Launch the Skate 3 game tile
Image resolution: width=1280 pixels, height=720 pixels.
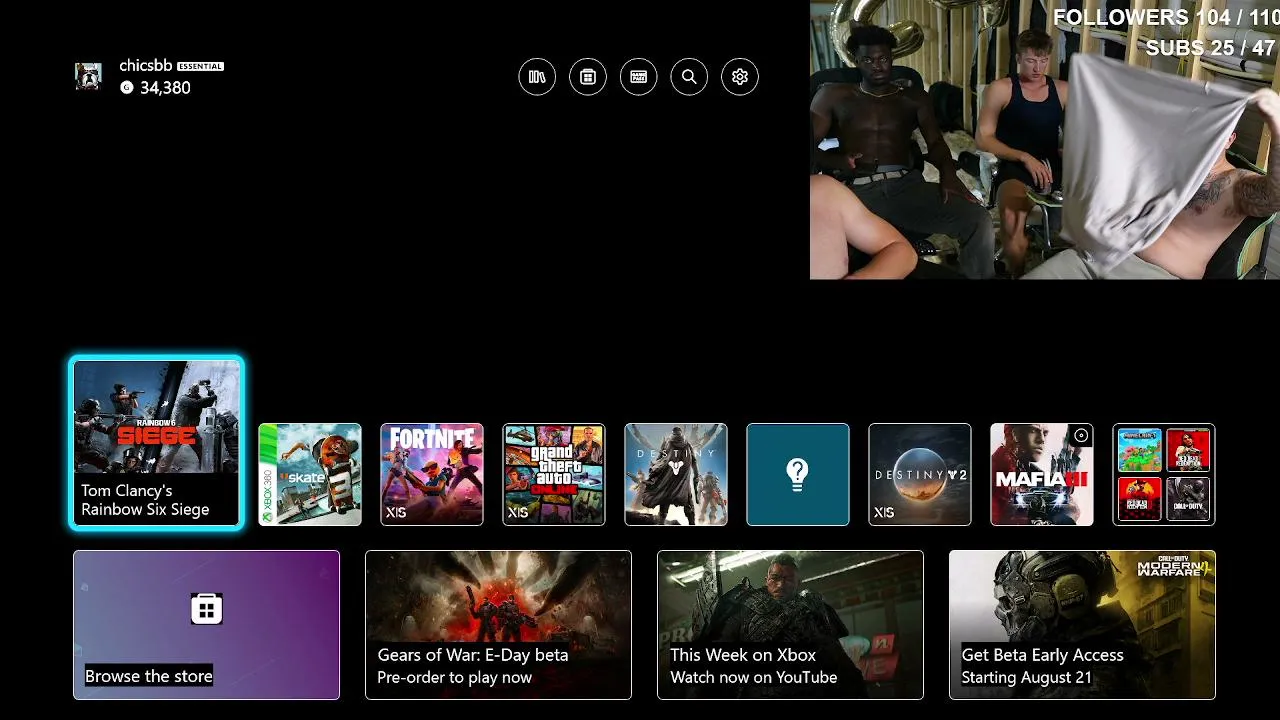point(310,474)
